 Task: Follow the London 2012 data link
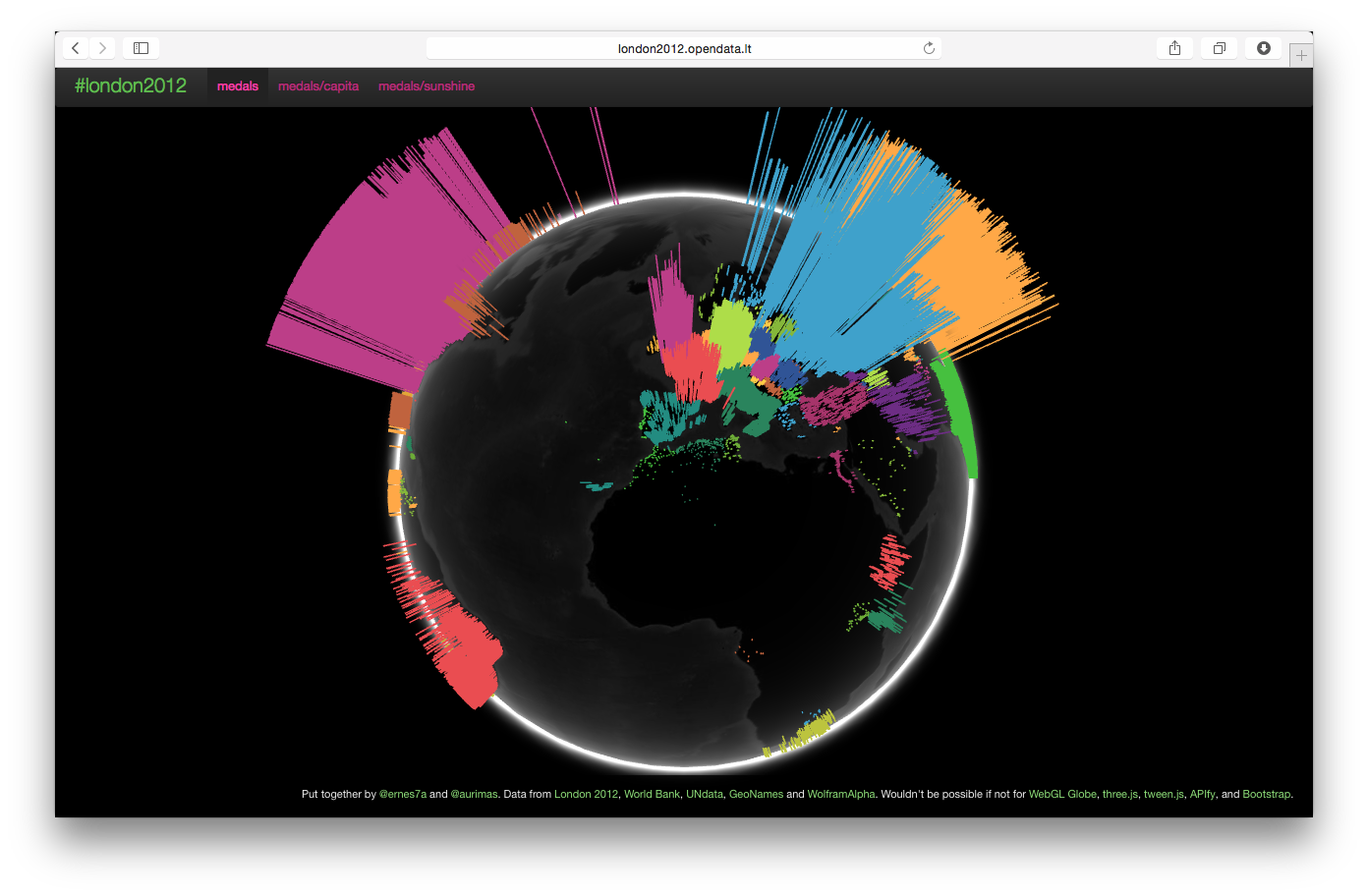point(586,794)
